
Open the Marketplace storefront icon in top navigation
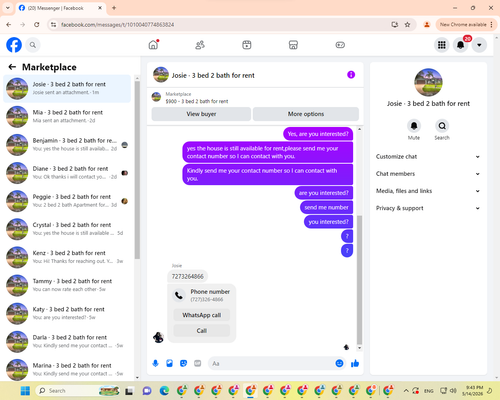pos(293,45)
